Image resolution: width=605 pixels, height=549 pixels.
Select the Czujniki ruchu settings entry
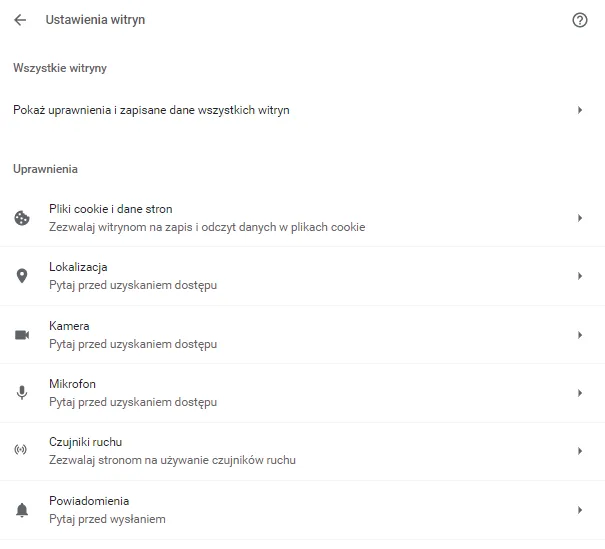pos(85,442)
